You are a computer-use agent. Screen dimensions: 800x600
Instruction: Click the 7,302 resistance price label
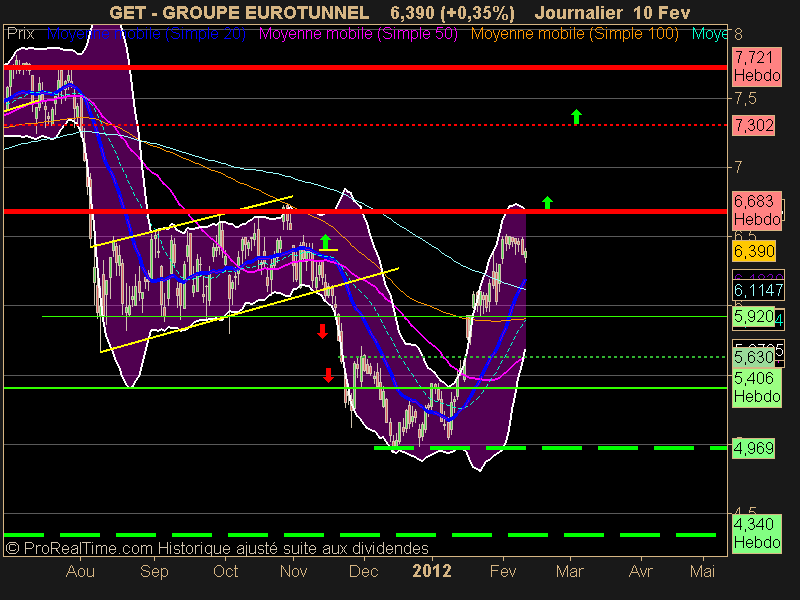pyautogui.click(x=754, y=125)
